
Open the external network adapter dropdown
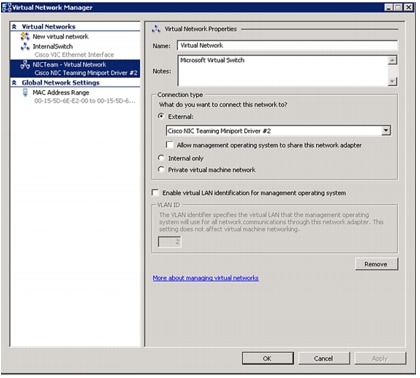[386, 131]
